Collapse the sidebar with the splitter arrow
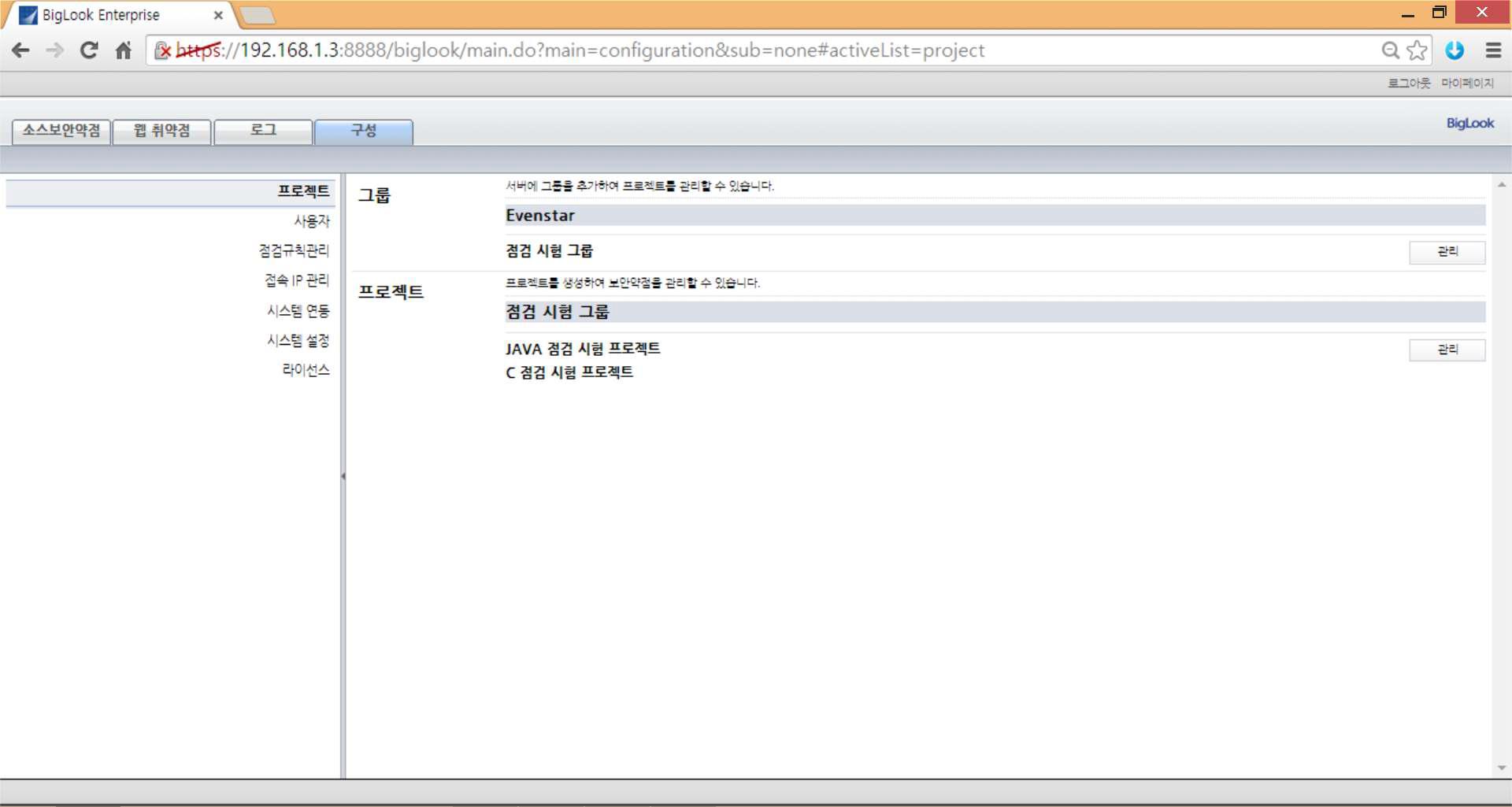The height and width of the screenshot is (807, 1512). point(343,476)
